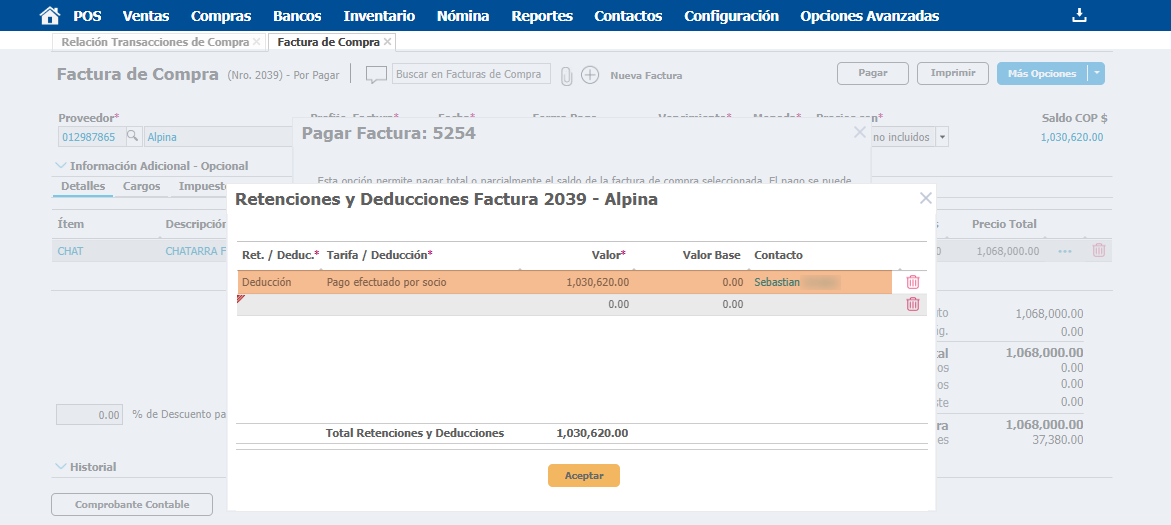Open the Reportes menu

542,16
